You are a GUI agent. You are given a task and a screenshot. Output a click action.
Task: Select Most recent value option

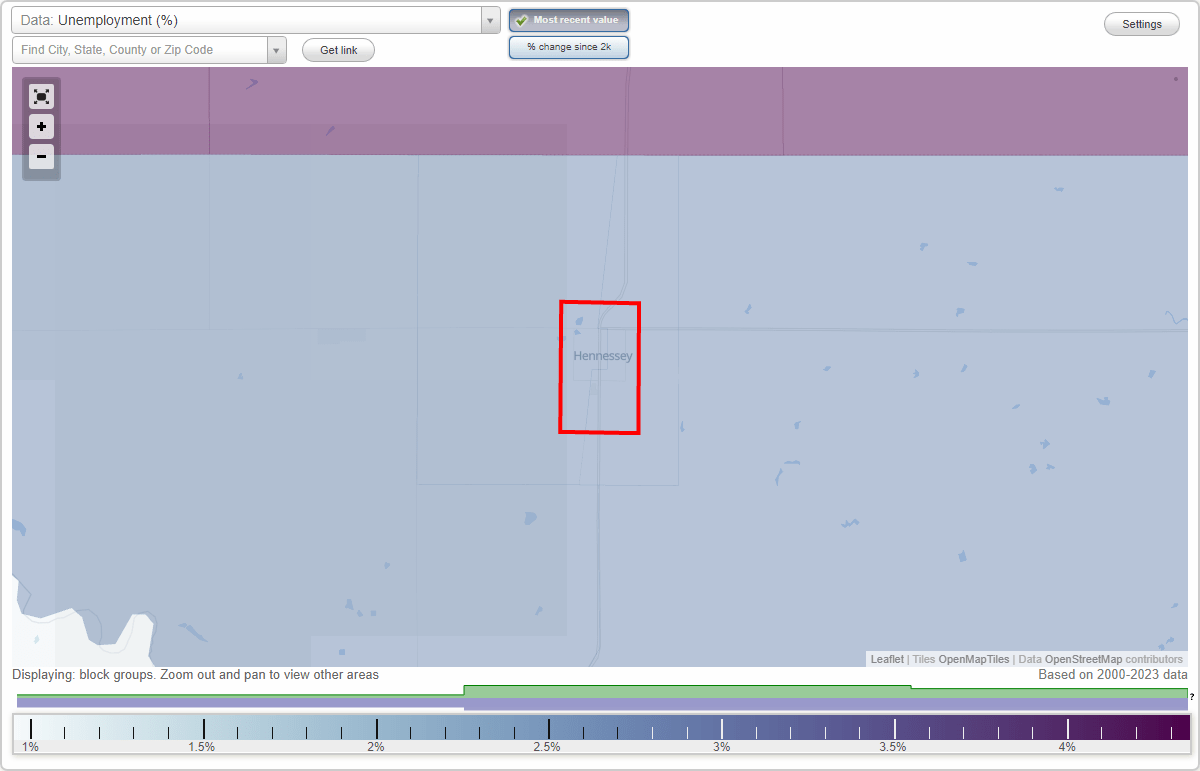pyautogui.click(x=569, y=20)
